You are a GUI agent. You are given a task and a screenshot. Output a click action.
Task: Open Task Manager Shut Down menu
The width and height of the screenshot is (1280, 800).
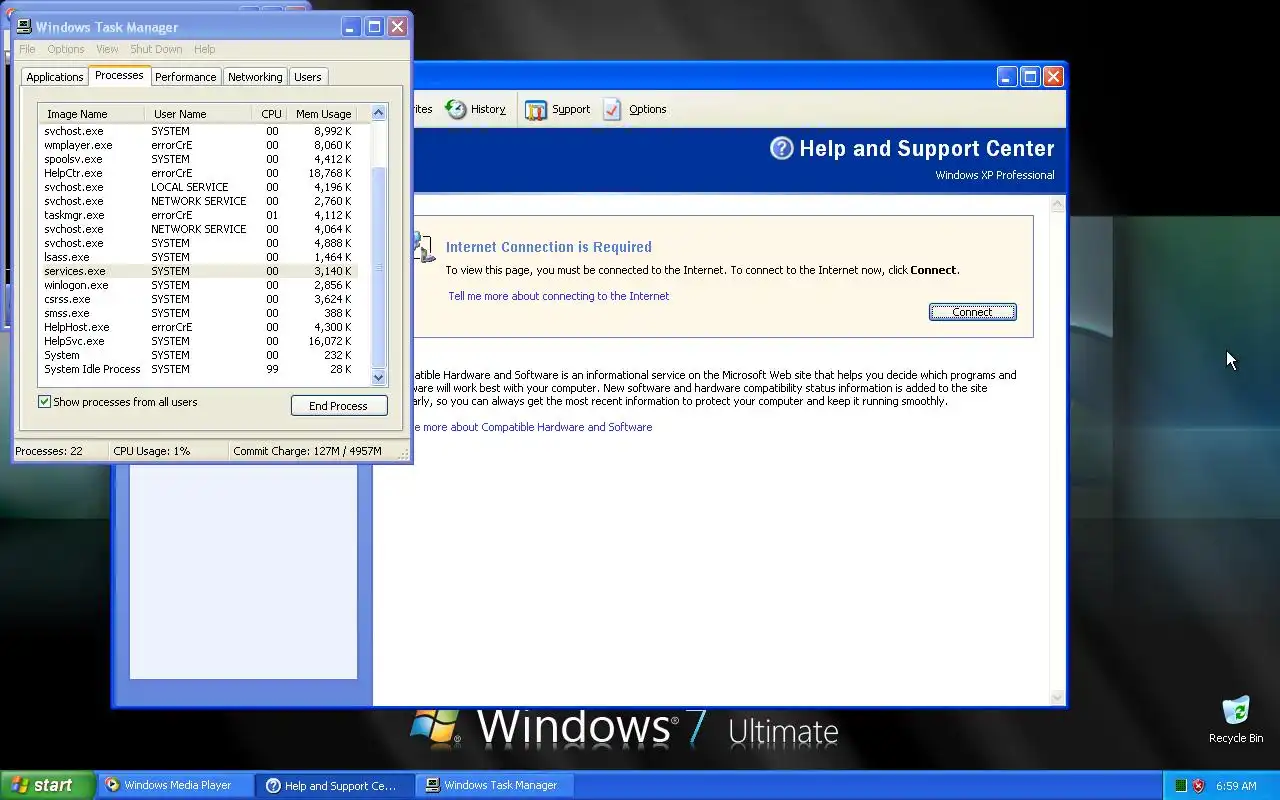click(x=156, y=49)
